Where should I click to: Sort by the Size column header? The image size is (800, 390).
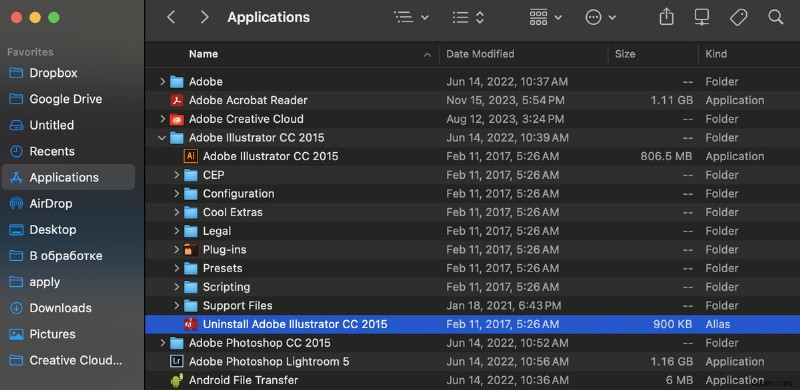(625, 54)
